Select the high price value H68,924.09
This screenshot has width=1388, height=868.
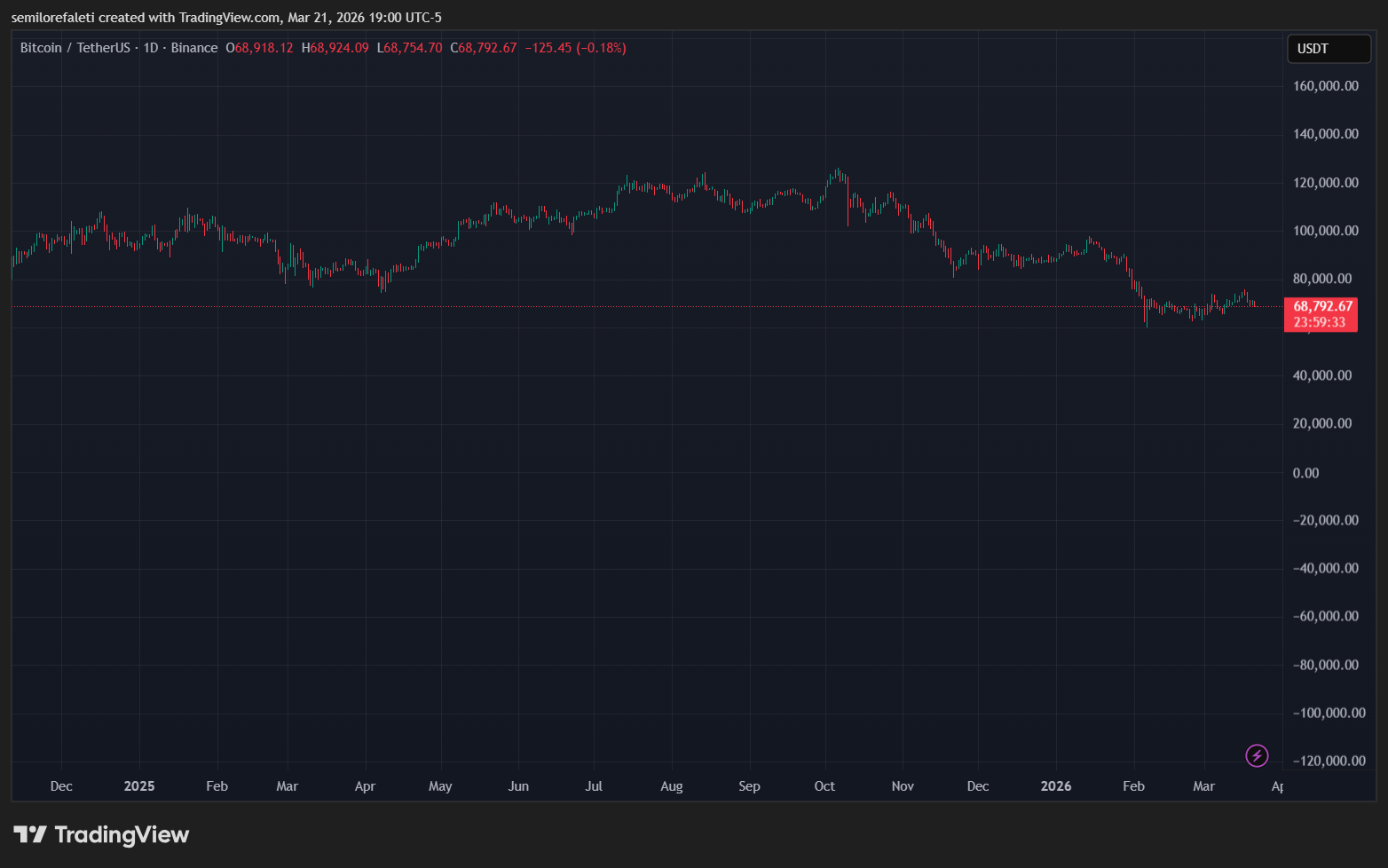tap(334, 48)
